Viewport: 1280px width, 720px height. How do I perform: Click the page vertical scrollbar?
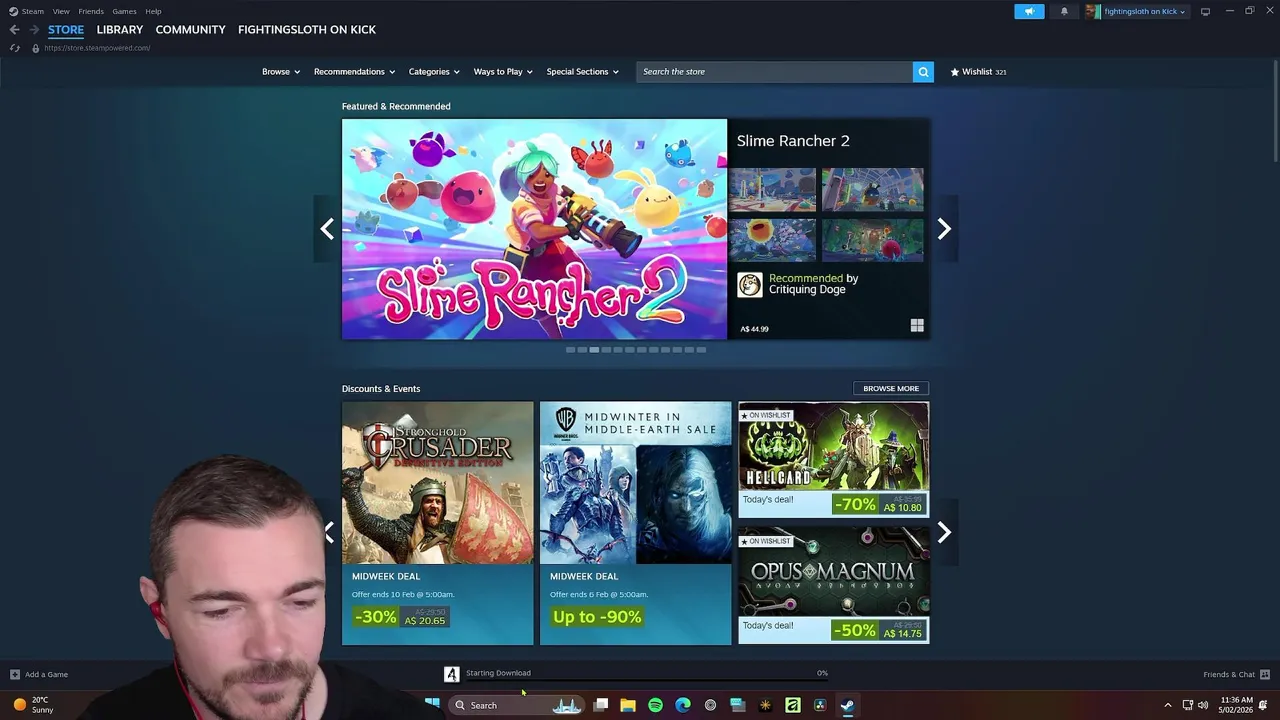click(1275, 110)
